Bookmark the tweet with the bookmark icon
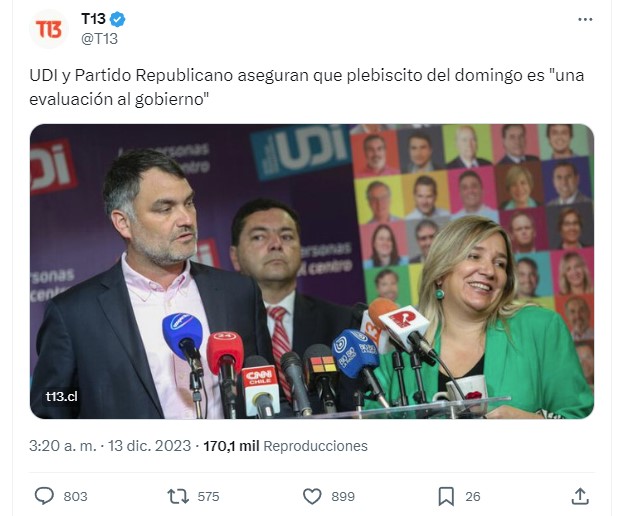622x516 pixels. (x=446, y=496)
